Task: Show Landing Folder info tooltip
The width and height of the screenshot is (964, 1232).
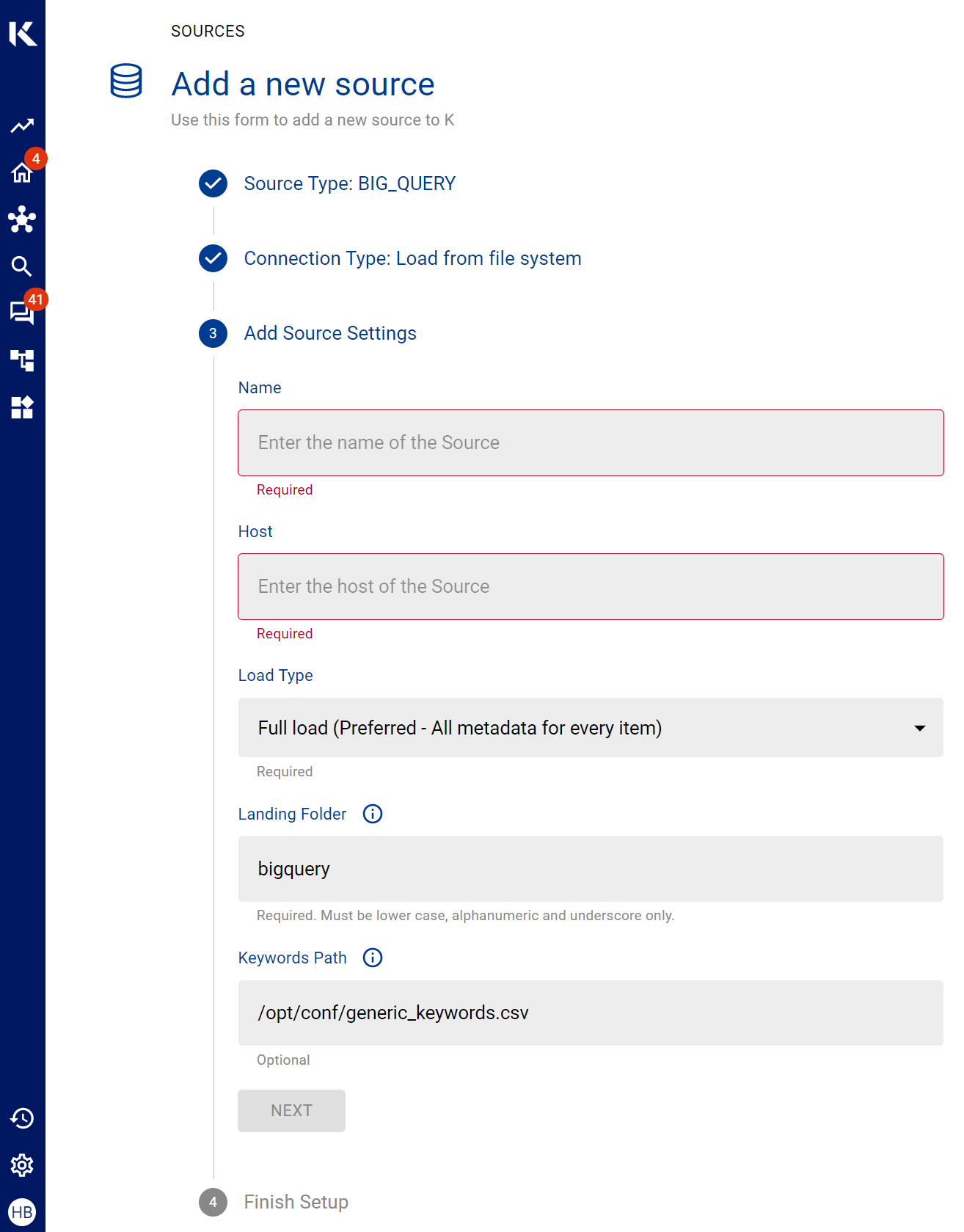Action: pos(373,814)
